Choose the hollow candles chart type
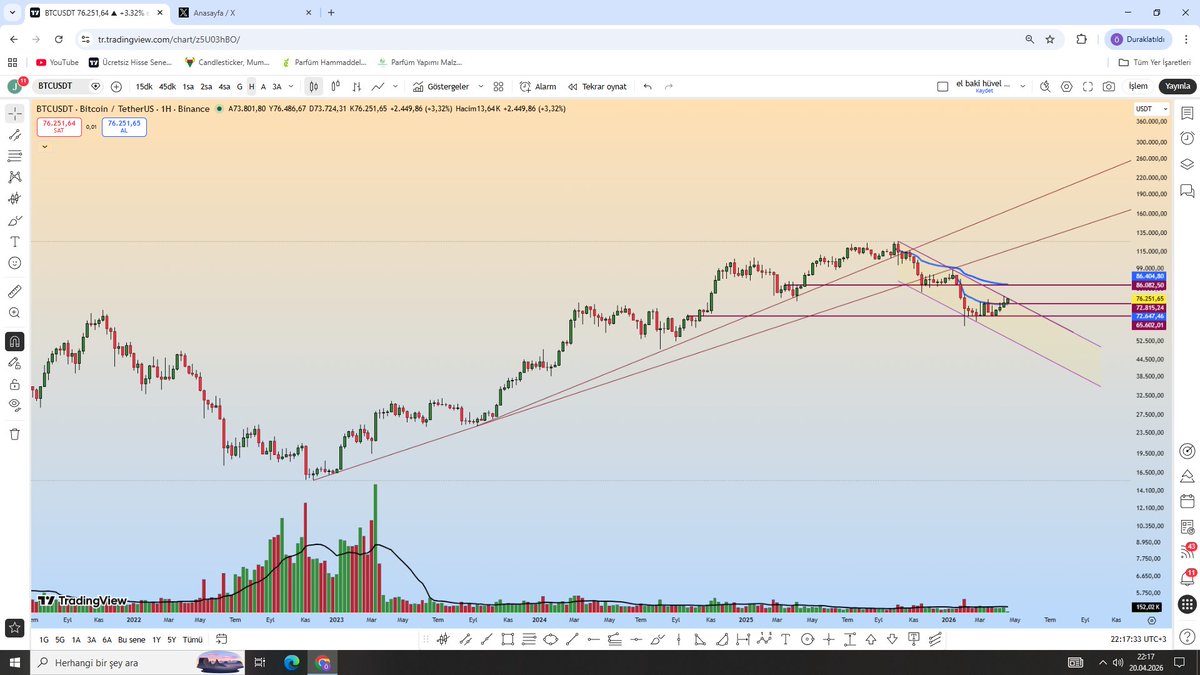 click(335, 87)
